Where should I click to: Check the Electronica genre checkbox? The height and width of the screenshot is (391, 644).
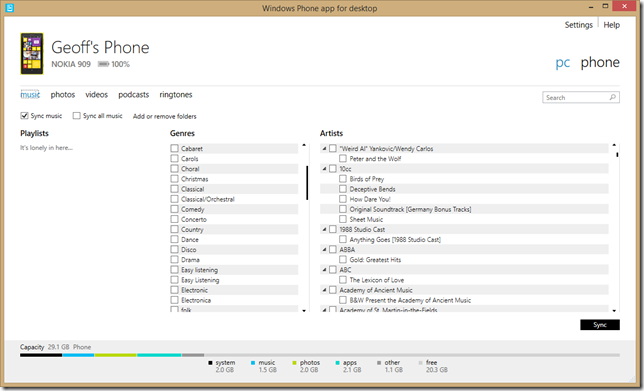[x=175, y=300]
